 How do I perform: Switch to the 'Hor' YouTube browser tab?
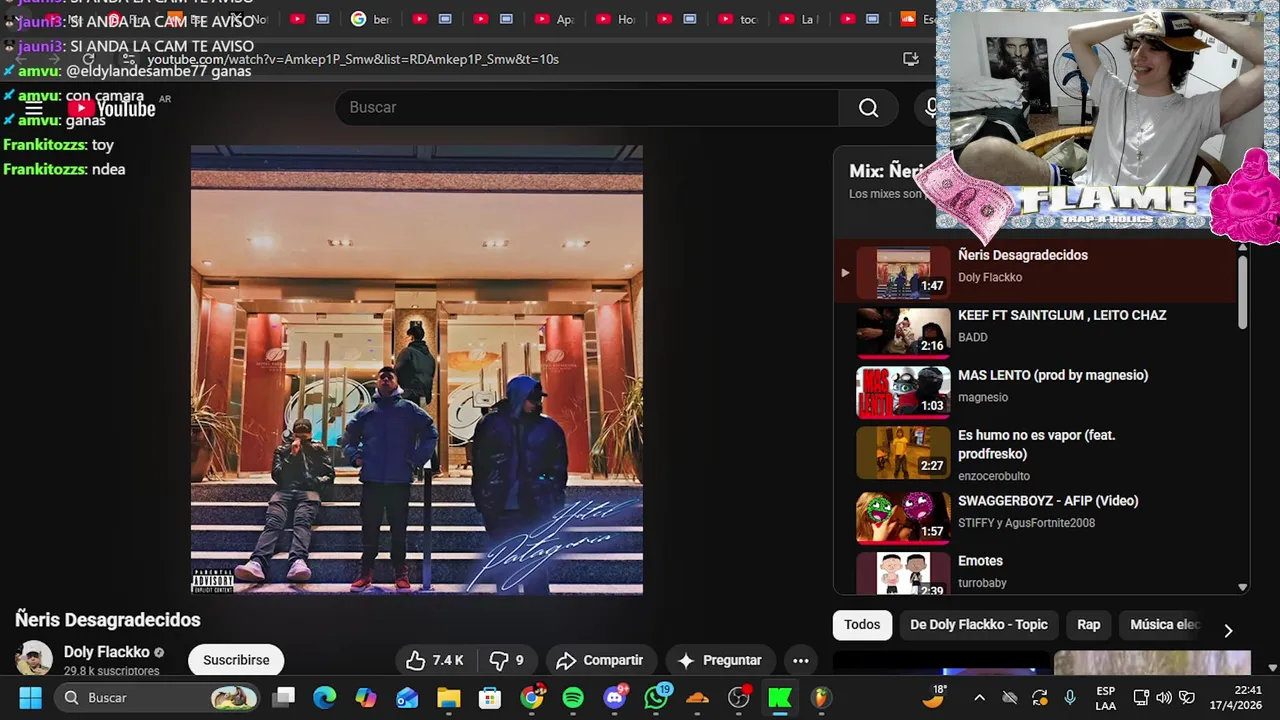tap(614, 19)
